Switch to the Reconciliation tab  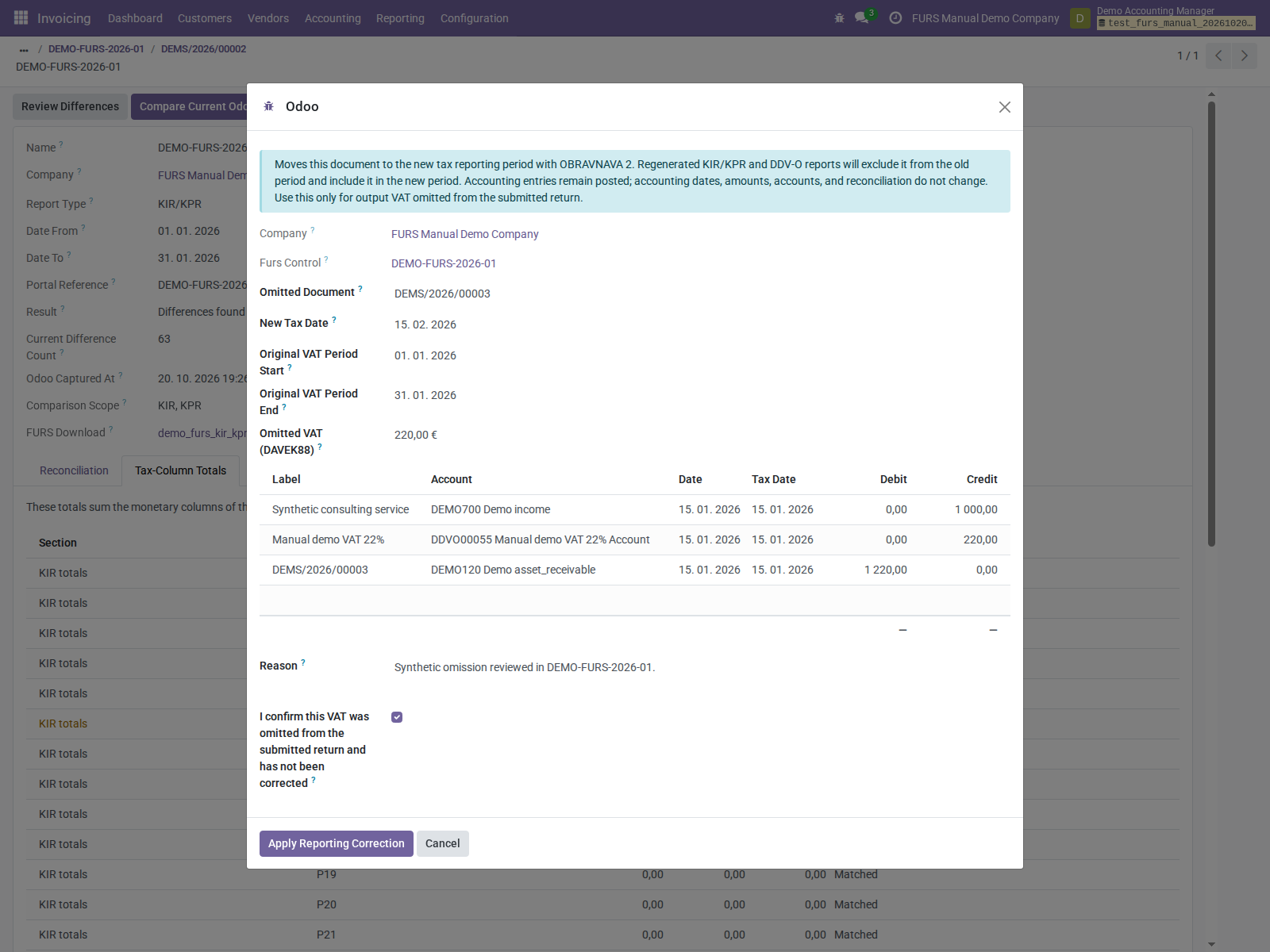(74, 470)
